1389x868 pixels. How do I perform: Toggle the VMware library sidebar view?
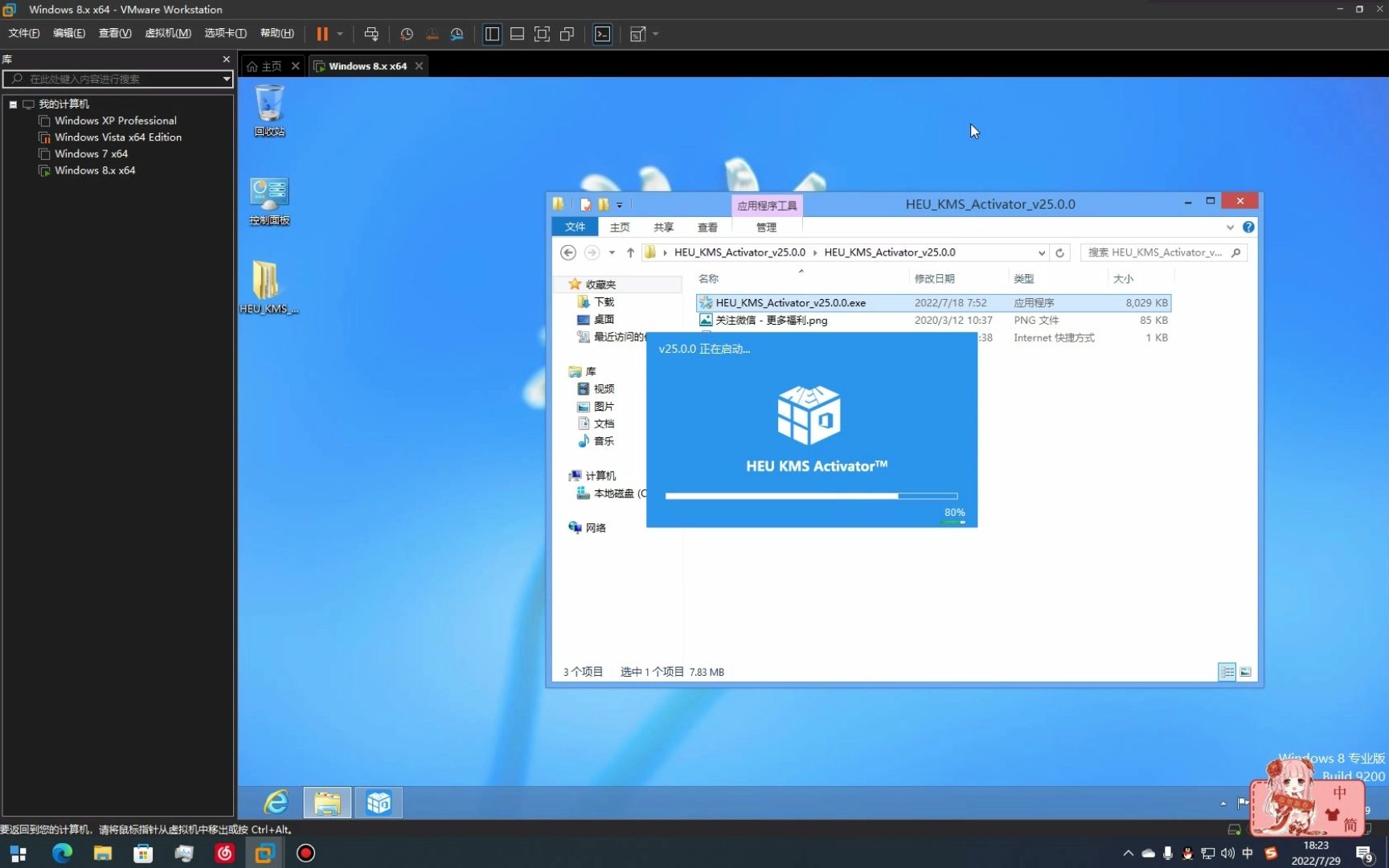[492, 34]
